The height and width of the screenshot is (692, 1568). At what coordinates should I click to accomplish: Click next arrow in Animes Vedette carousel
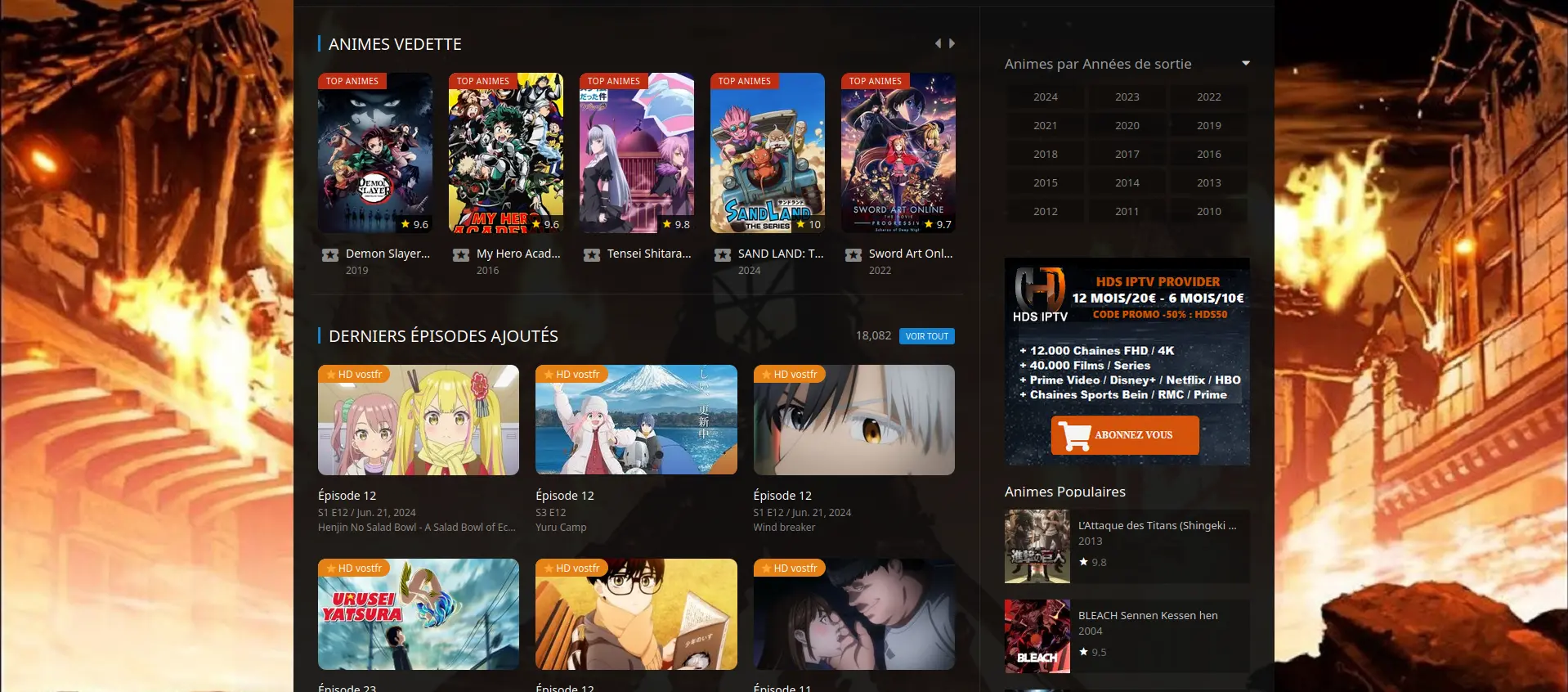(x=952, y=43)
